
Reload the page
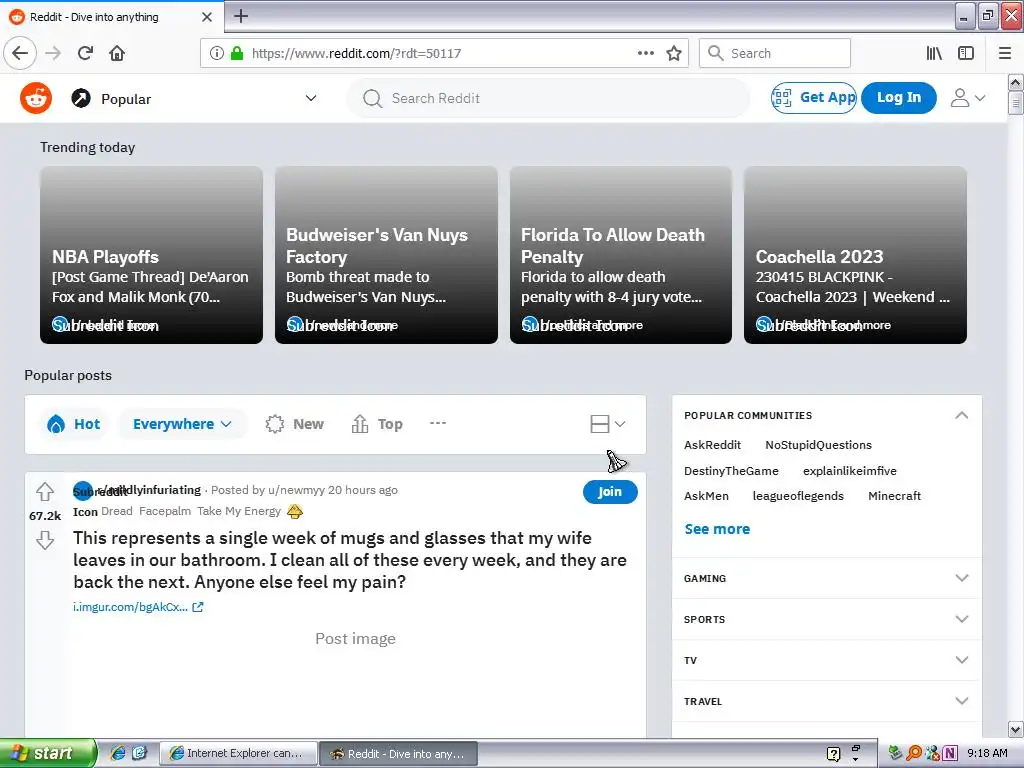pos(86,53)
